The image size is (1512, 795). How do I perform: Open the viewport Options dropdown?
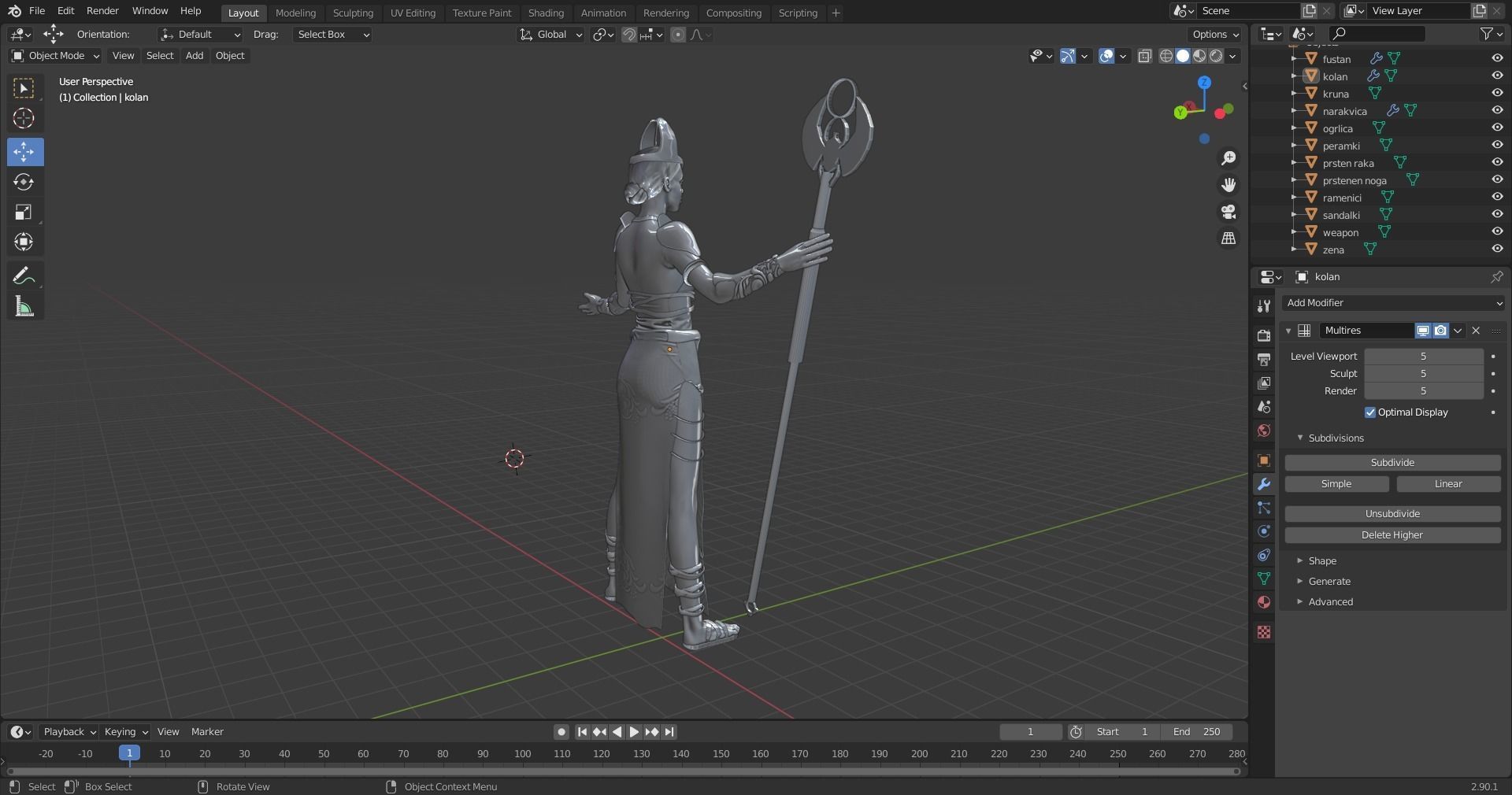click(x=1215, y=35)
